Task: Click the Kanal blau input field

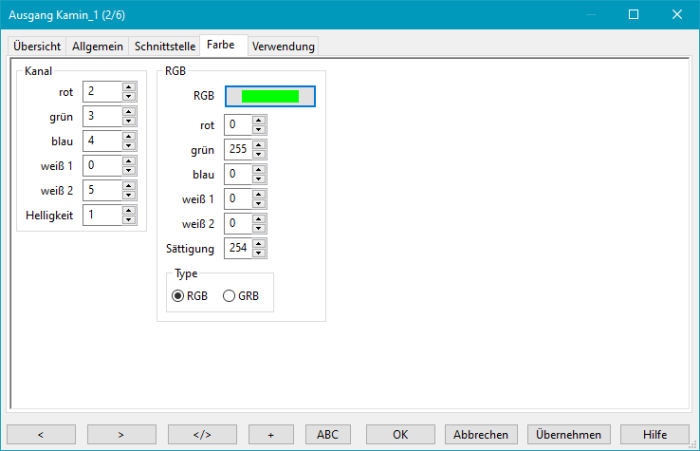Action: tap(101, 140)
